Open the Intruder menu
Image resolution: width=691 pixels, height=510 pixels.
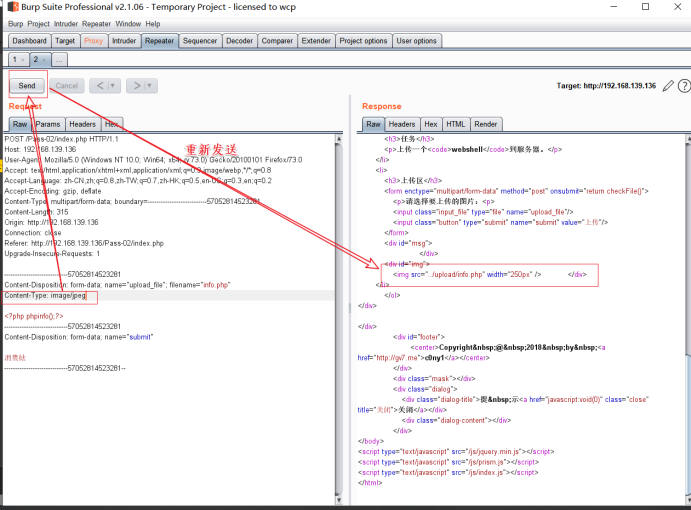[x=66, y=24]
